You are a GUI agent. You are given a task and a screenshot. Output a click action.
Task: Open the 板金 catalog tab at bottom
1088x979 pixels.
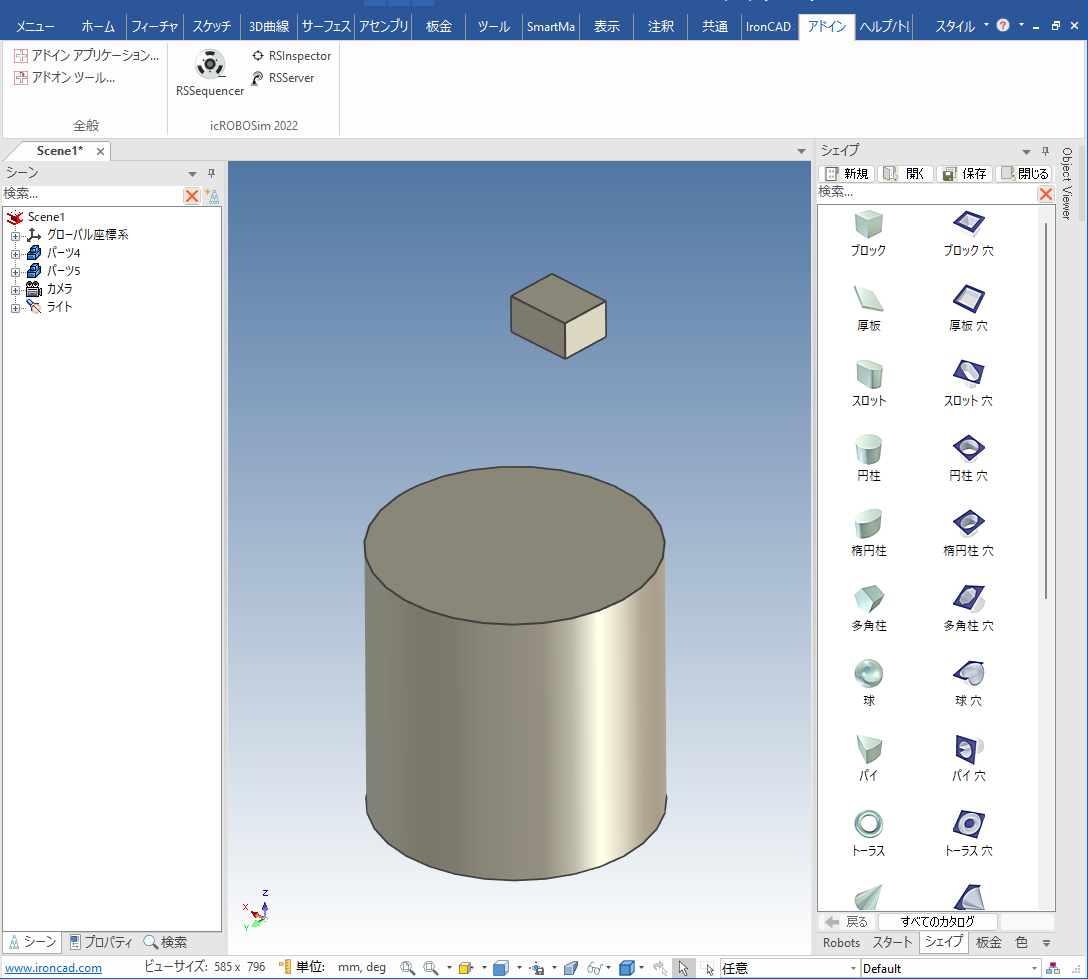[988, 942]
